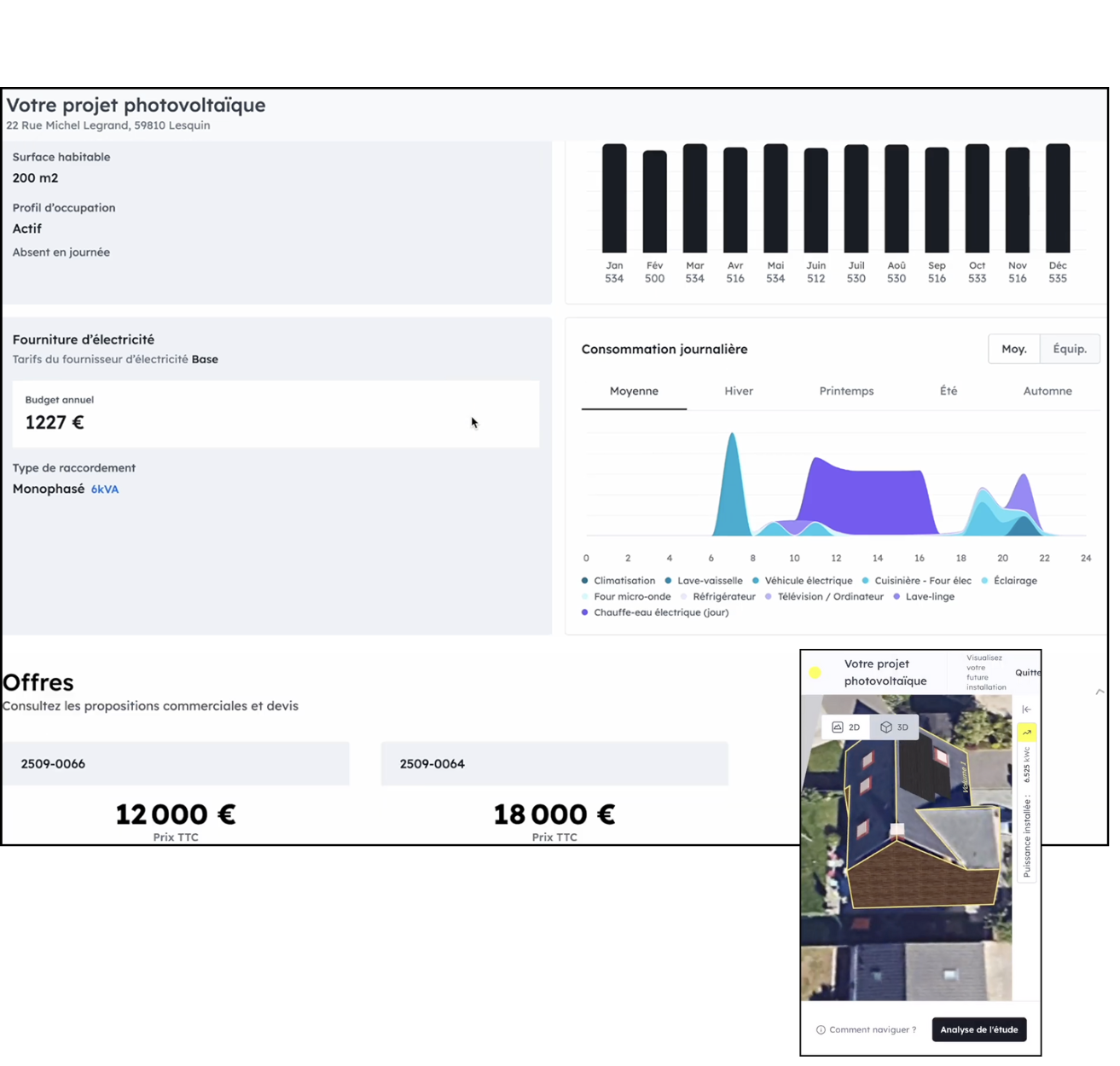Toggle Véhicule électrique legend color dot
1120x1066 pixels.
(756, 581)
